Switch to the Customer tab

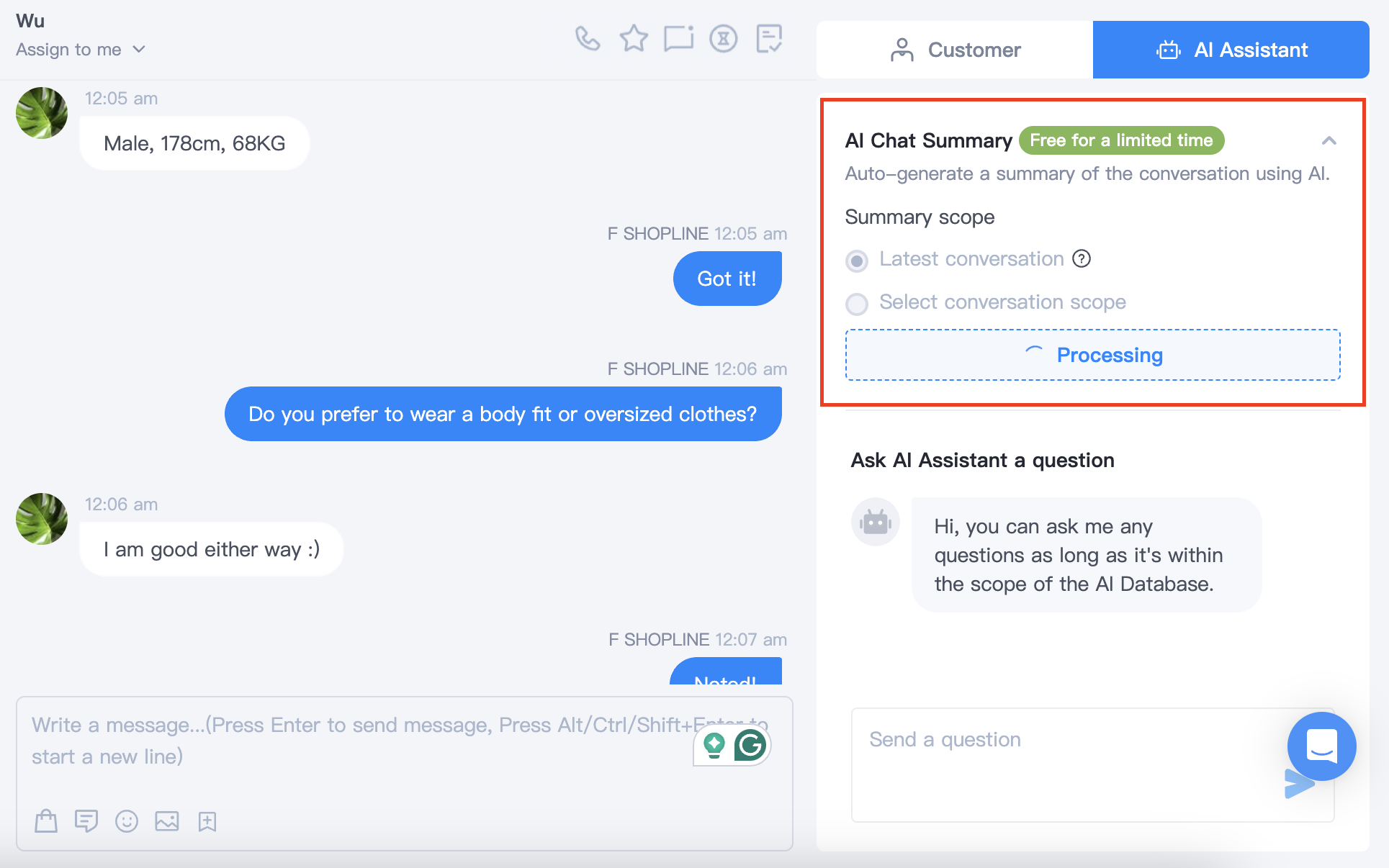click(x=955, y=50)
